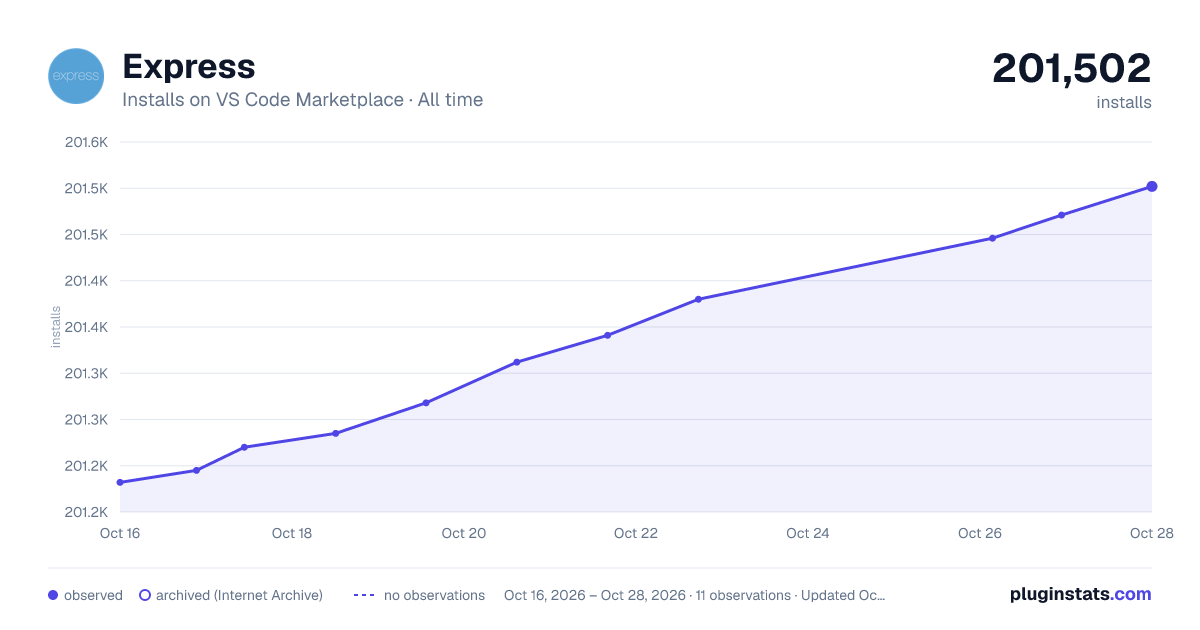The image size is (1200, 630).
Task: Click the Installs on VS Code Marketplace subtitle
Action: click(302, 100)
